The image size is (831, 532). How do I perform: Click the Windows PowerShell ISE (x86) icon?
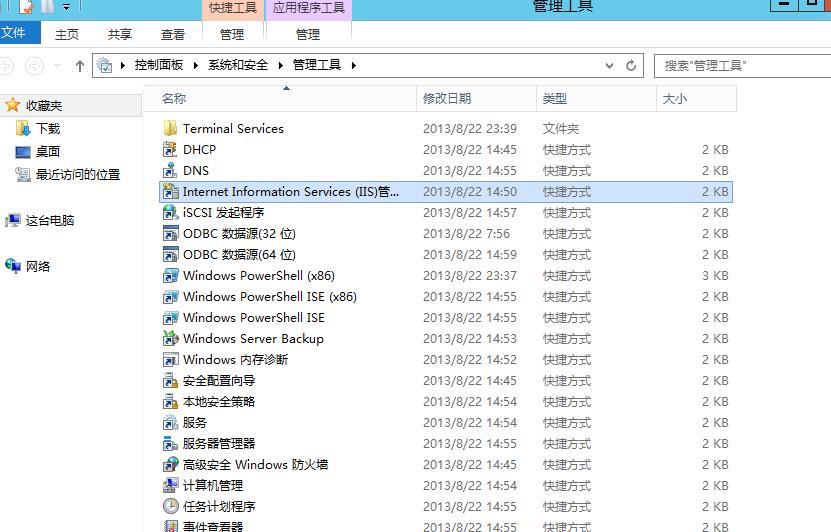[170, 297]
